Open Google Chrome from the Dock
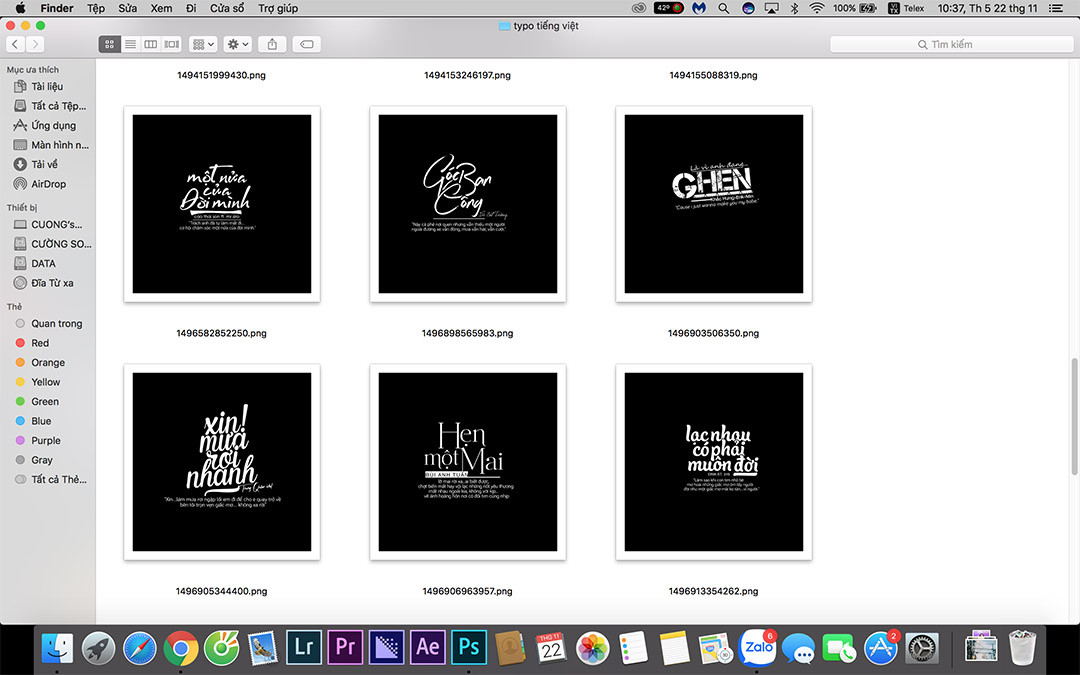The height and width of the screenshot is (675, 1080). pyautogui.click(x=180, y=648)
